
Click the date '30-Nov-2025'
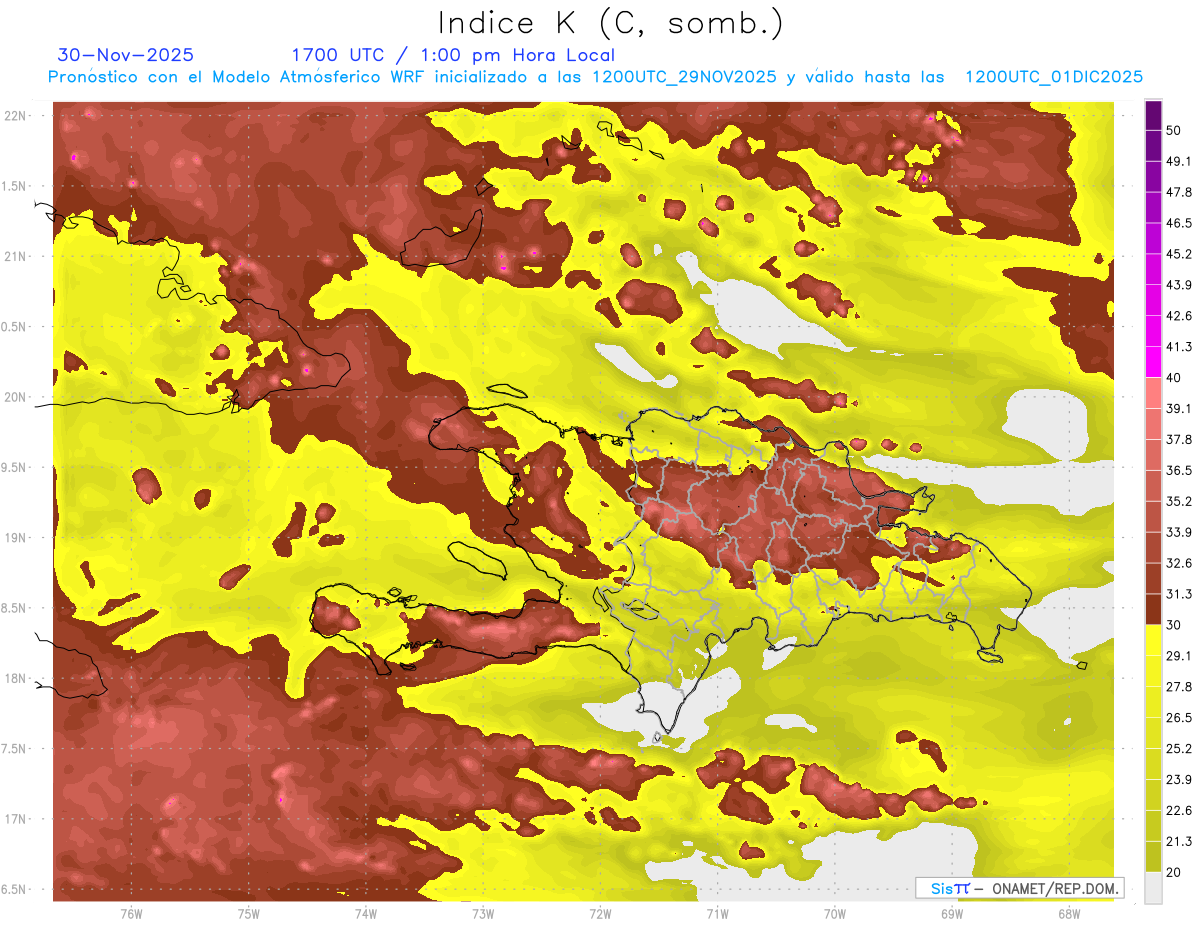[126, 55]
